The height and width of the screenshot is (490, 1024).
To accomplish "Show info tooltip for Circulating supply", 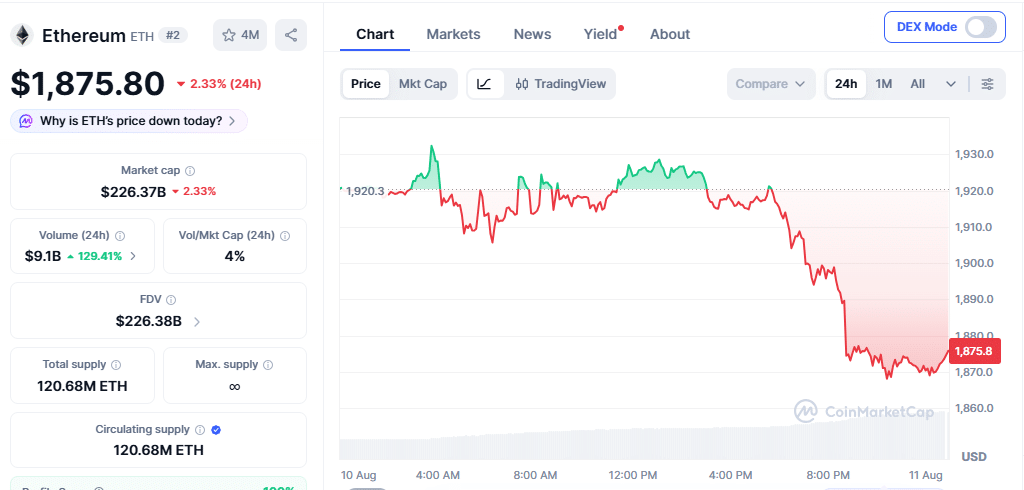I will point(200,430).
